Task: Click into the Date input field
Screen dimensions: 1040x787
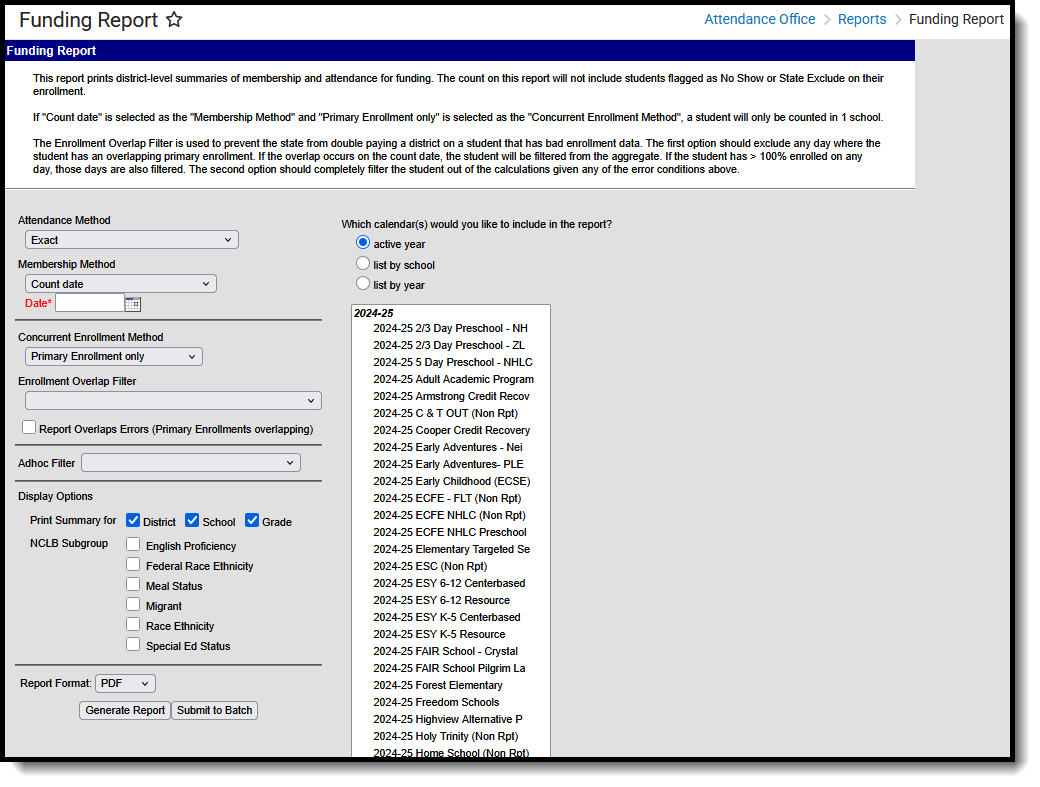Action: point(90,303)
